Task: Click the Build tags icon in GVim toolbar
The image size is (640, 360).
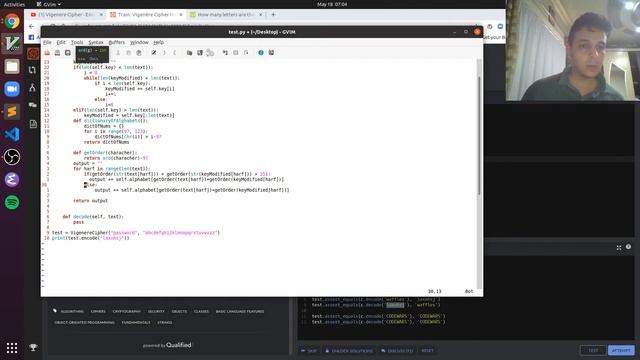Action: click(x=236, y=53)
